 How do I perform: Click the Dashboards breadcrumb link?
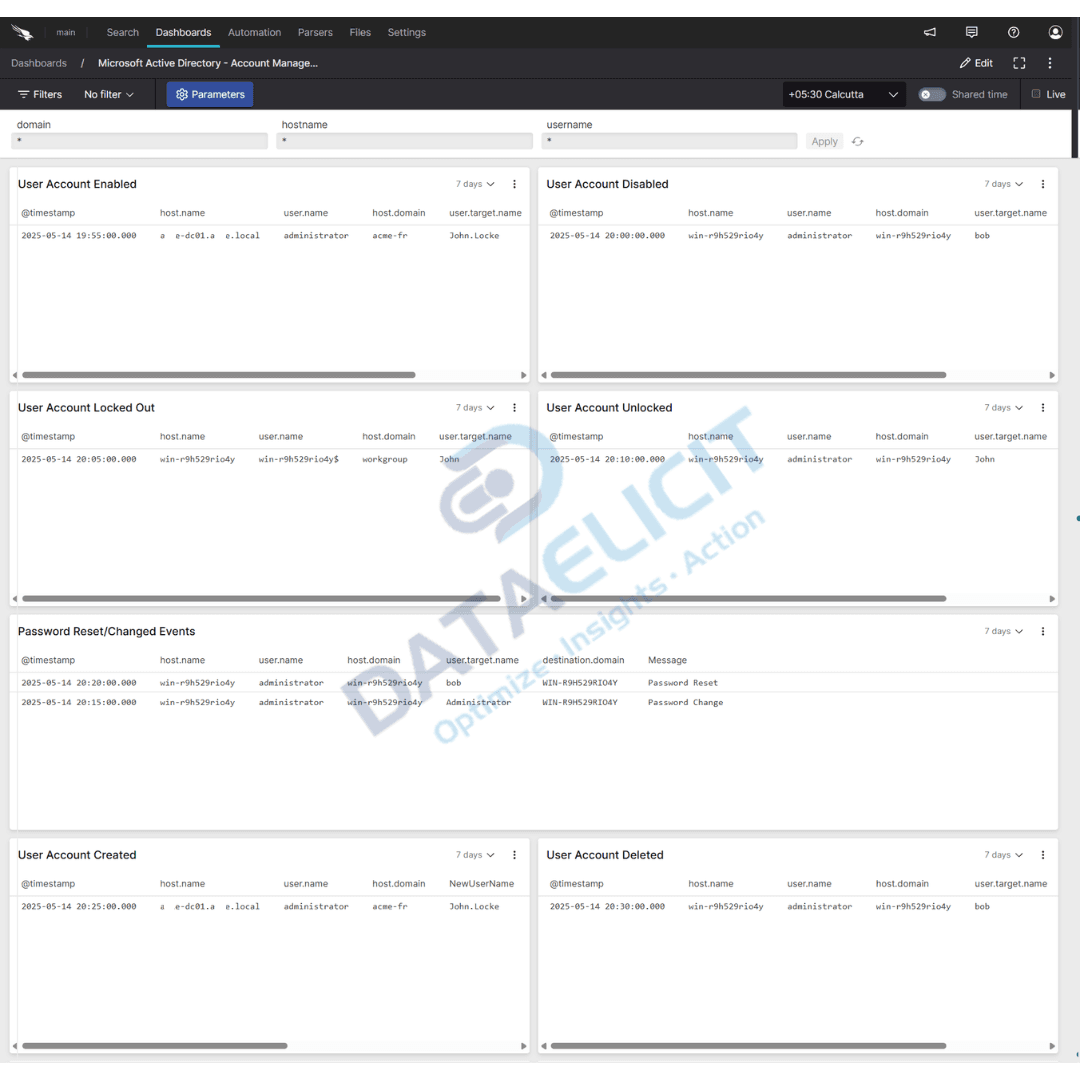point(39,62)
